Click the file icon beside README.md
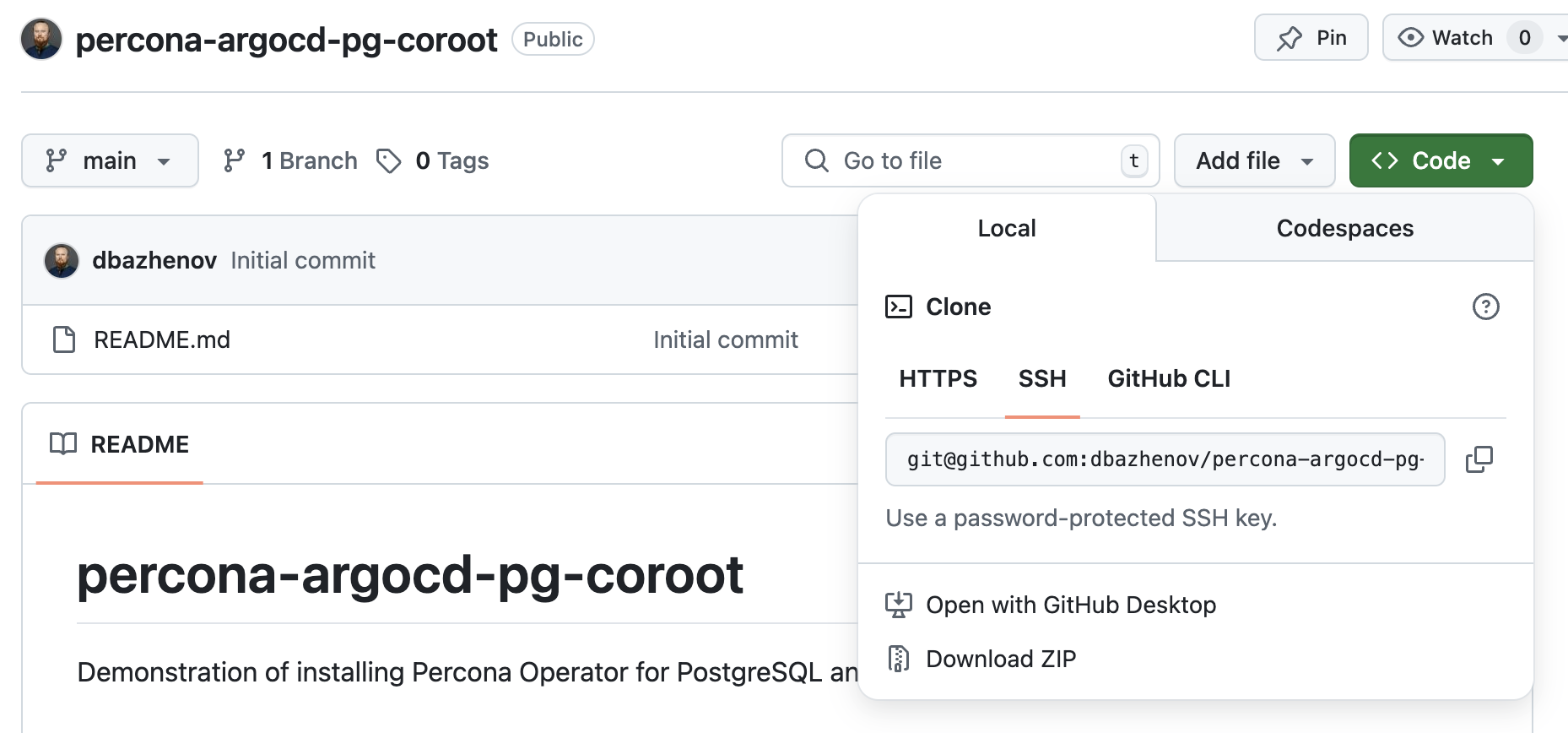 tap(64, 339)
